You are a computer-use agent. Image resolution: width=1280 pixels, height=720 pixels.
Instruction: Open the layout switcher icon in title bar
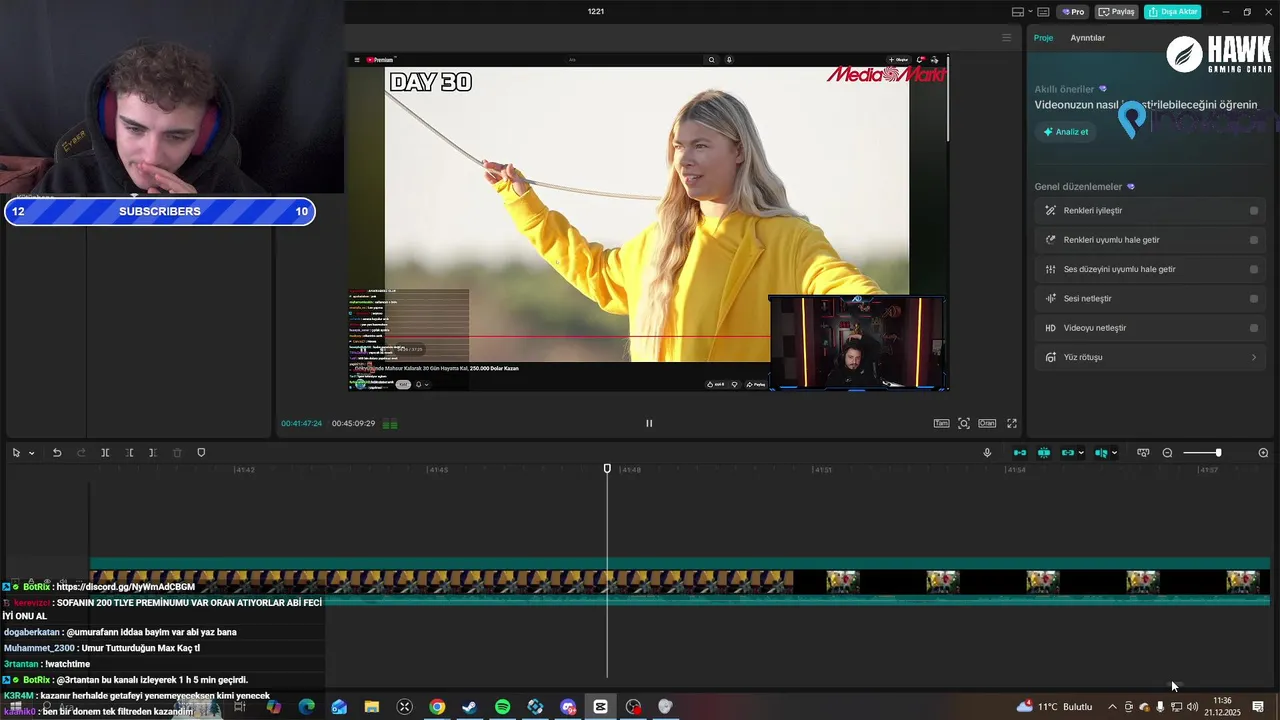pyautogui.click(x=1018, y=12)
